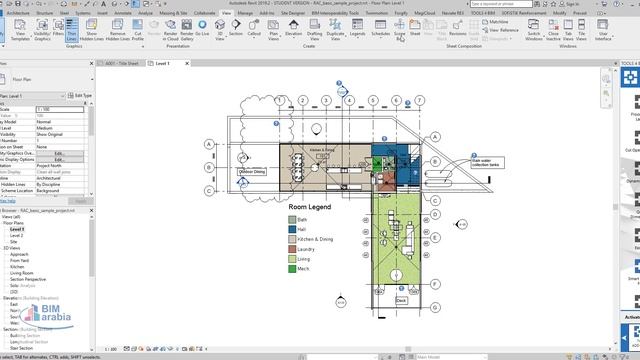Open the Floor Plan type selector dropdown
The image size is (640, 360).
(x=92, y=80)
